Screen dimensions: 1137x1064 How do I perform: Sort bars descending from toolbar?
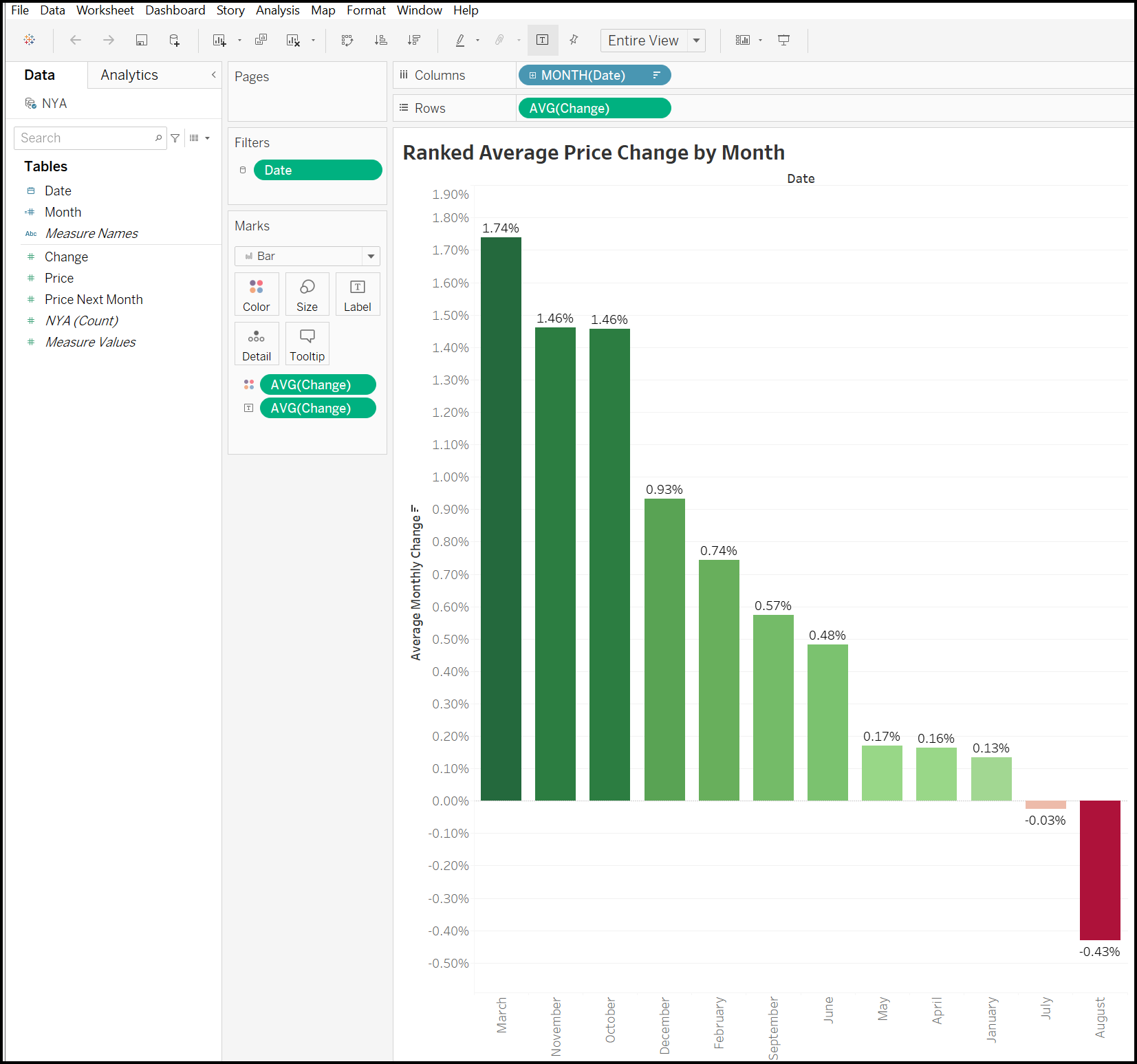coord(413,41)
